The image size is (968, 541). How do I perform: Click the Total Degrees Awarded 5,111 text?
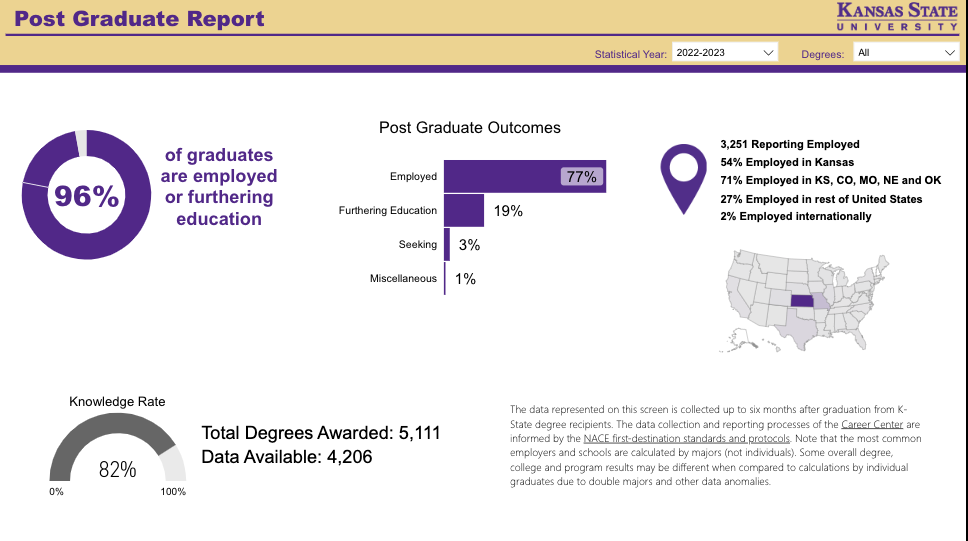tap(320, 433)
